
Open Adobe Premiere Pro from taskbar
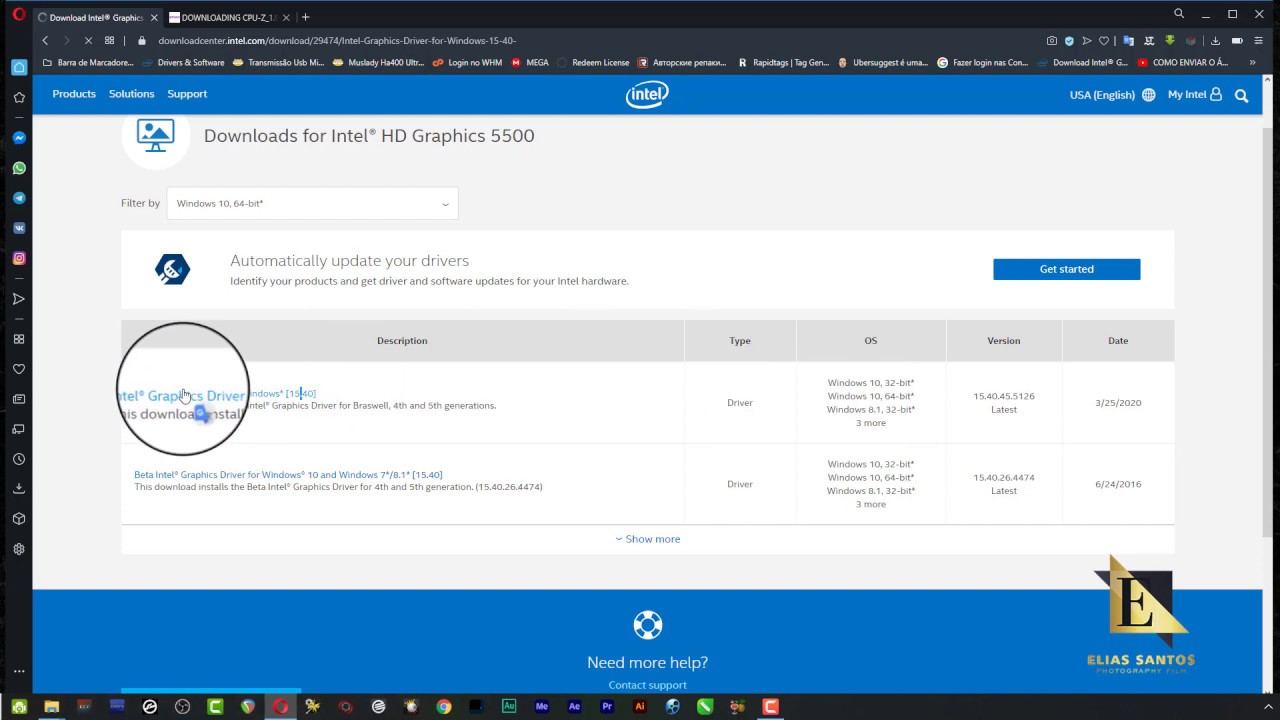(x=607, y=706)
